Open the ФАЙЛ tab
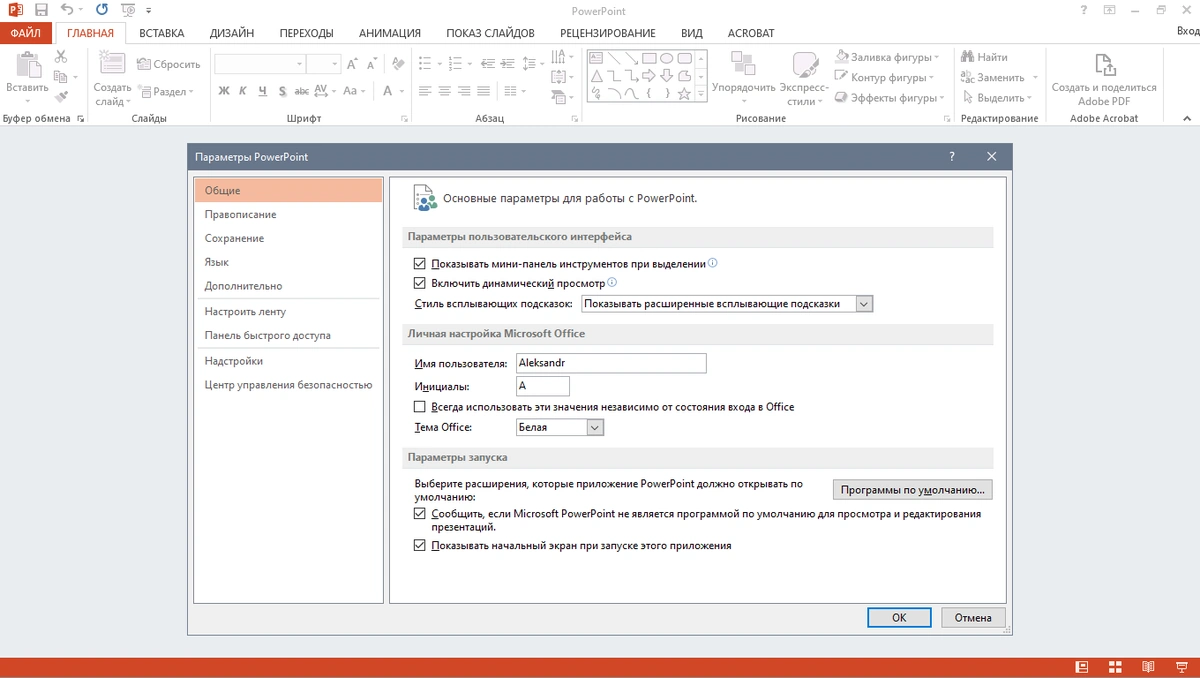The height and width of the screenshot is (678, 1200). coord(25,33)
